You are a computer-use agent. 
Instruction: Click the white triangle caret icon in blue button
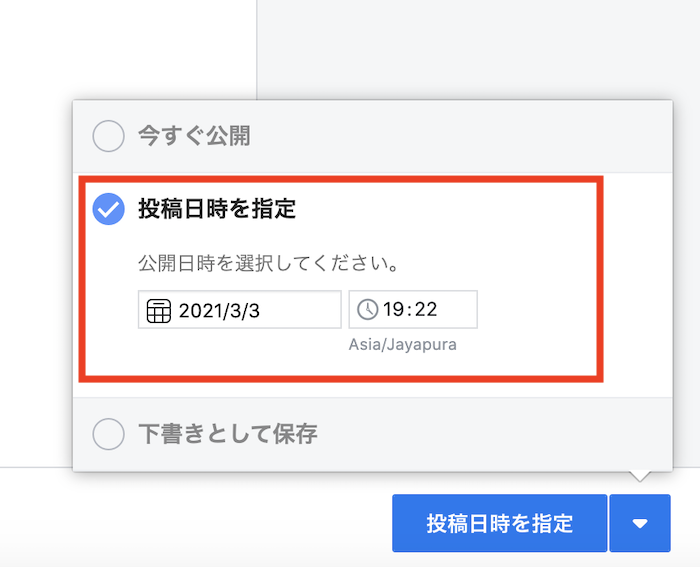coord(640,523)
